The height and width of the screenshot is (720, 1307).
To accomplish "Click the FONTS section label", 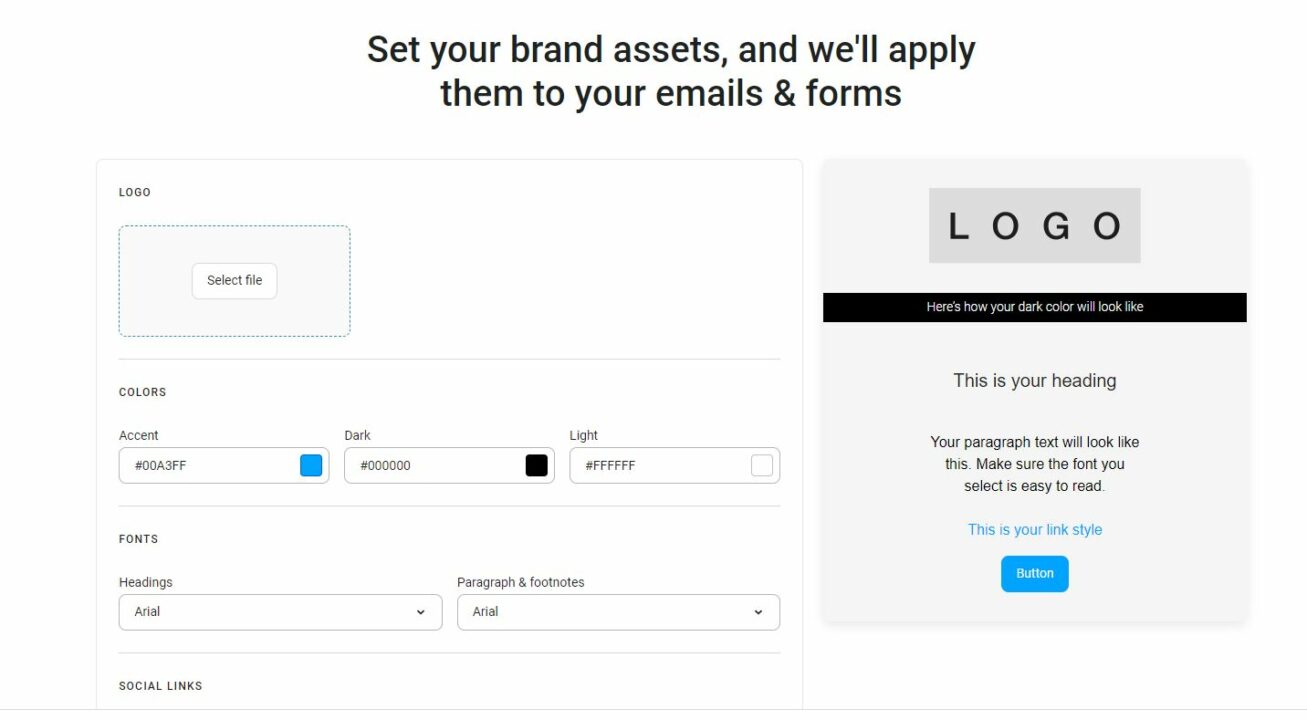I will [x=138, y=539].
